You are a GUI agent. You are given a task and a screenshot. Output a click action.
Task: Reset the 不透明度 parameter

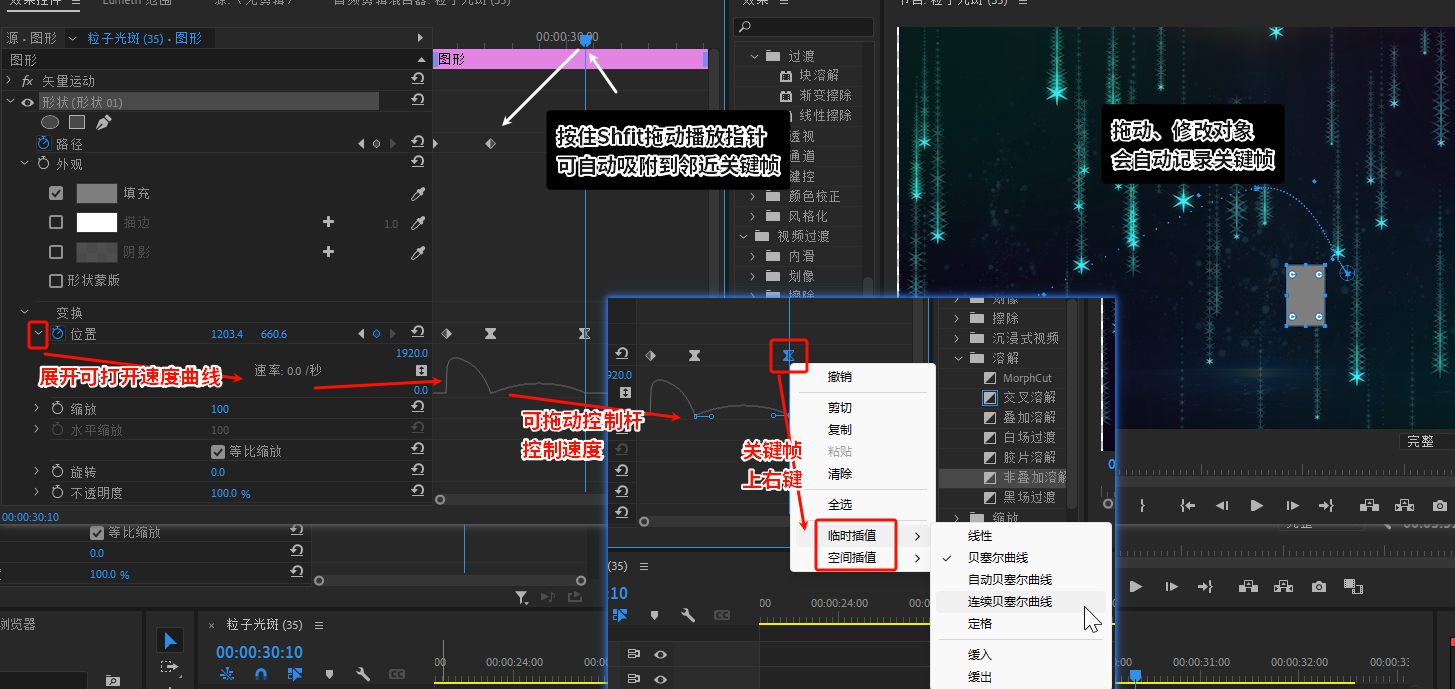click(417, 492)
